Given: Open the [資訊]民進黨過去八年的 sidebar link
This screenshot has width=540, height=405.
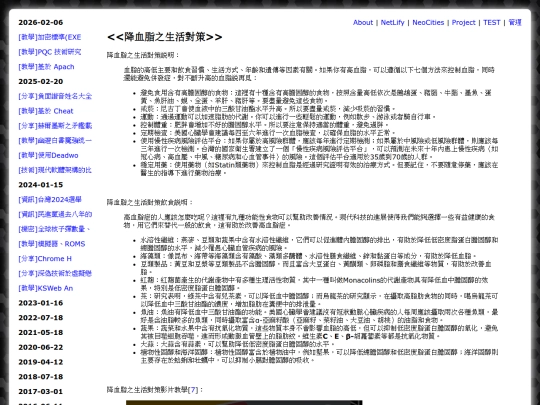Looking at the screenshot, I should click(x=55, y=215).
